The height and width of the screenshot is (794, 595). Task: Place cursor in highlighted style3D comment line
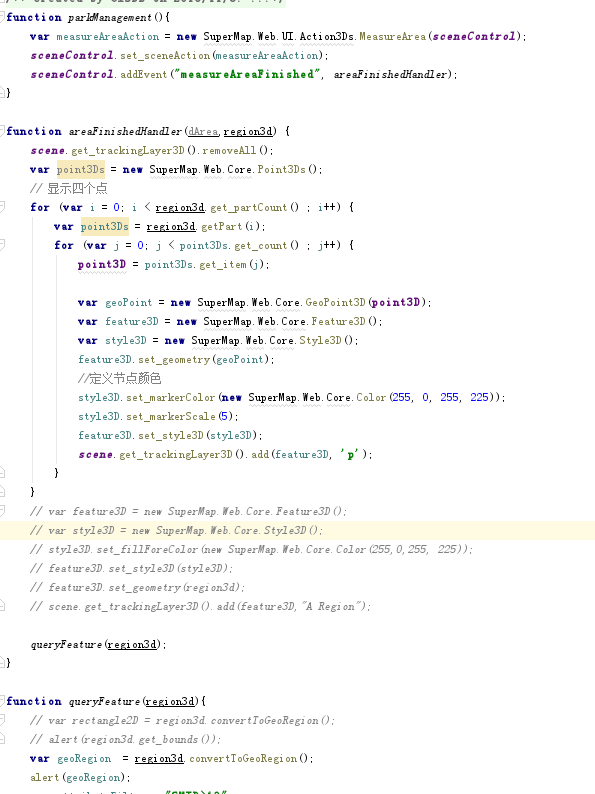point(176,530)
